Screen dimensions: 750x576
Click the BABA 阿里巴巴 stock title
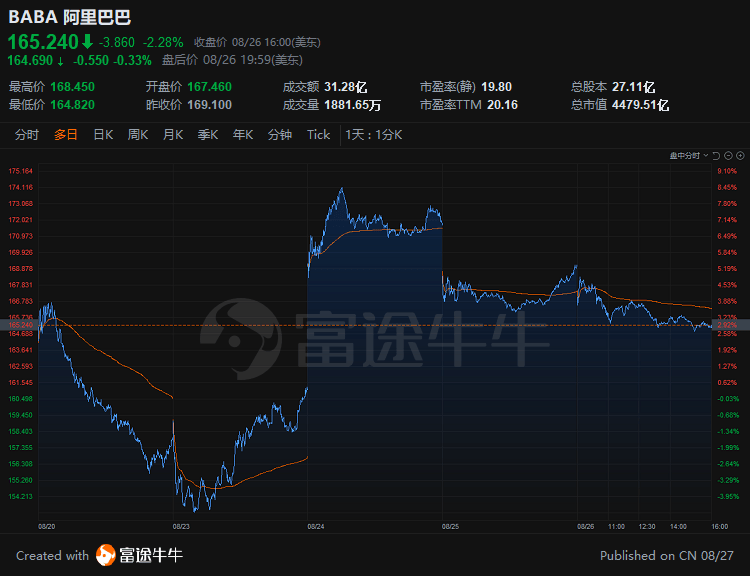70,17
